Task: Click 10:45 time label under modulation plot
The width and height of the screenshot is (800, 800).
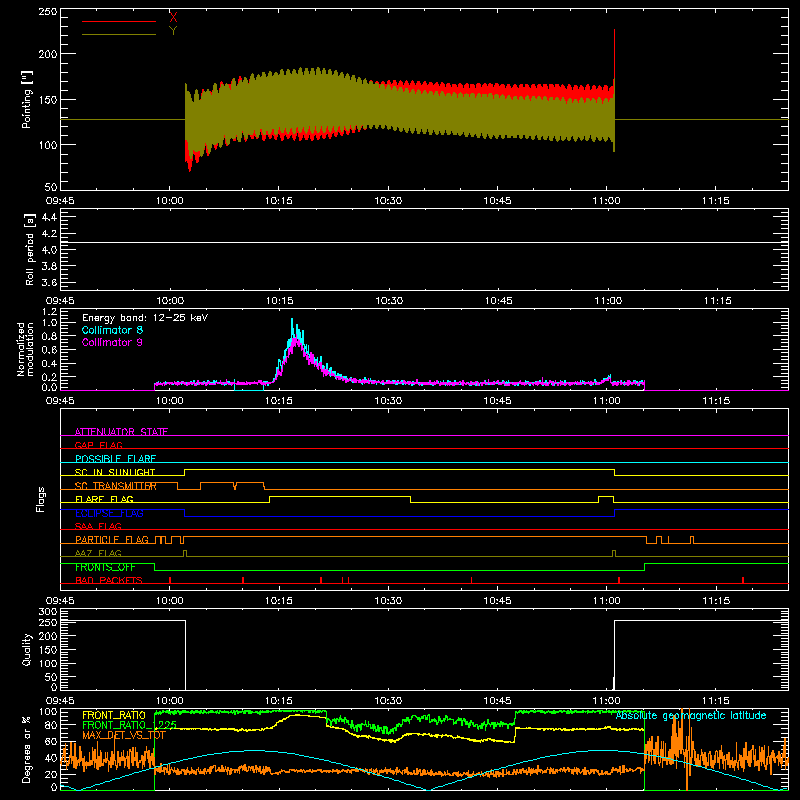Action: pos(497,401)
